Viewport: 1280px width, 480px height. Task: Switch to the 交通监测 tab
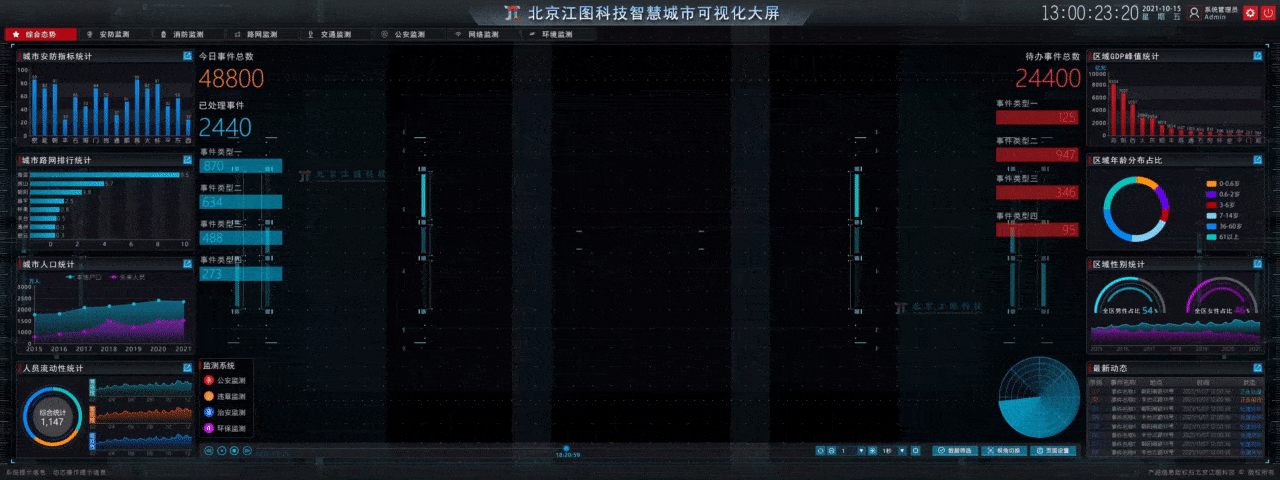point(334,34)
